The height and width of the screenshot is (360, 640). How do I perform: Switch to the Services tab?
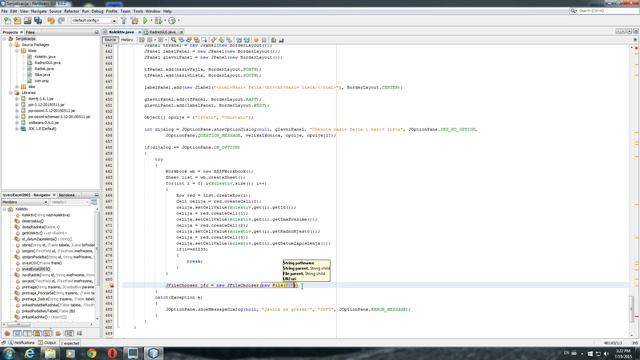coord(66,195)
